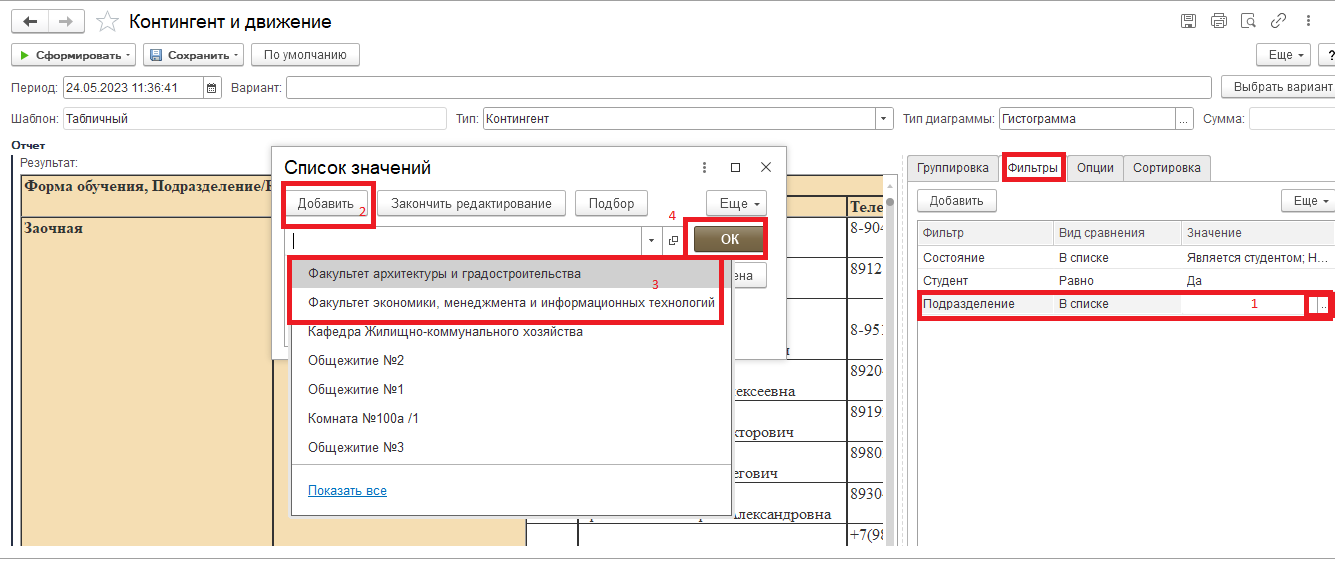Open print preview magnifier icon

pyautogui.click(x=1248, y=21)
